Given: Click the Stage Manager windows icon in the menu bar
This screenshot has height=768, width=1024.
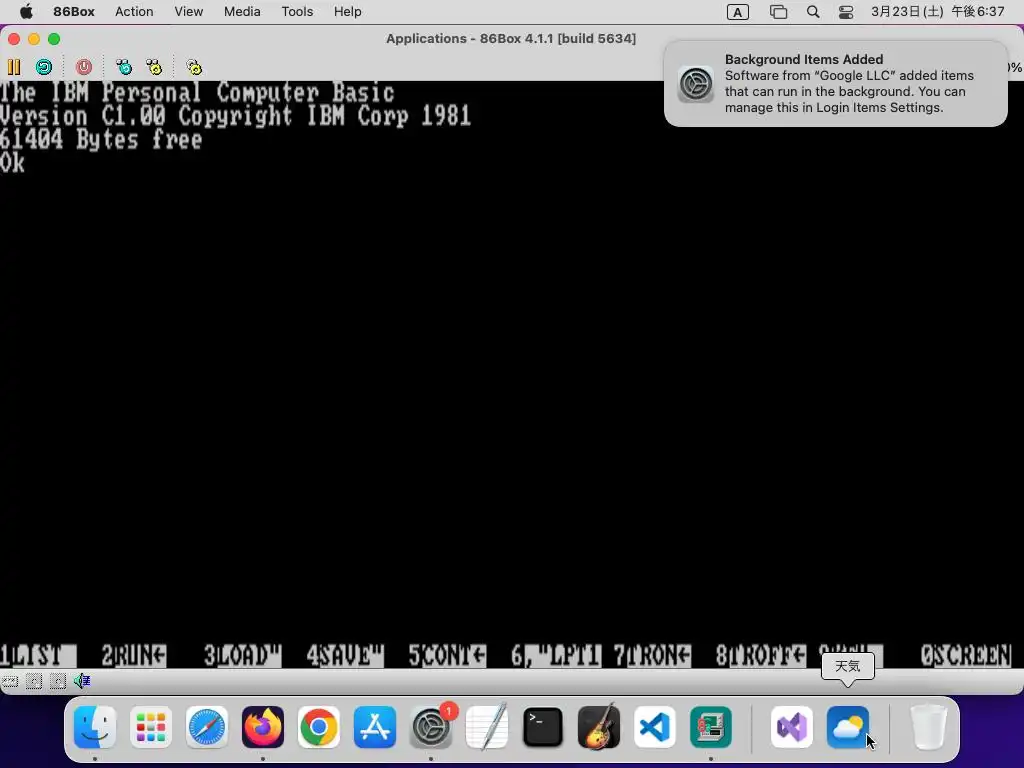Looking at the screenshot, I should [x=778, y=12].
